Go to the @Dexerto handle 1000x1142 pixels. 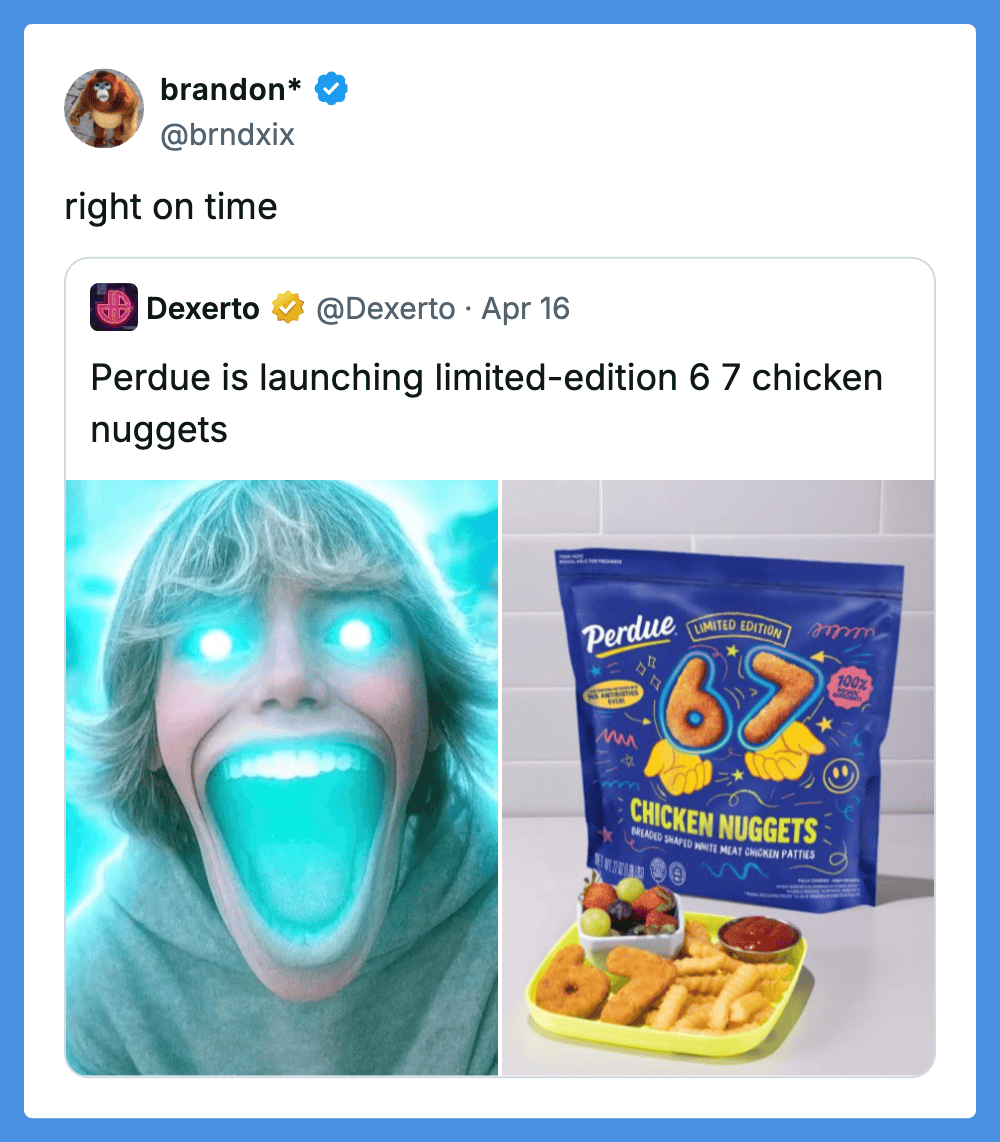click(385, 308)
